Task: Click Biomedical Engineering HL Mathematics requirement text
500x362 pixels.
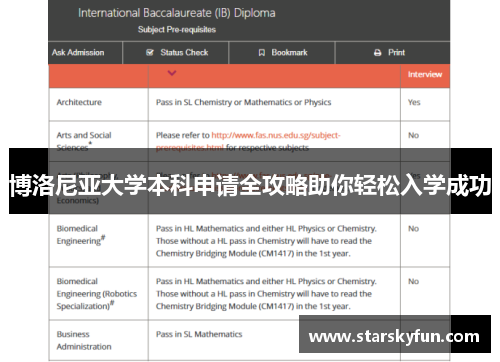Action: pos(266,241)
